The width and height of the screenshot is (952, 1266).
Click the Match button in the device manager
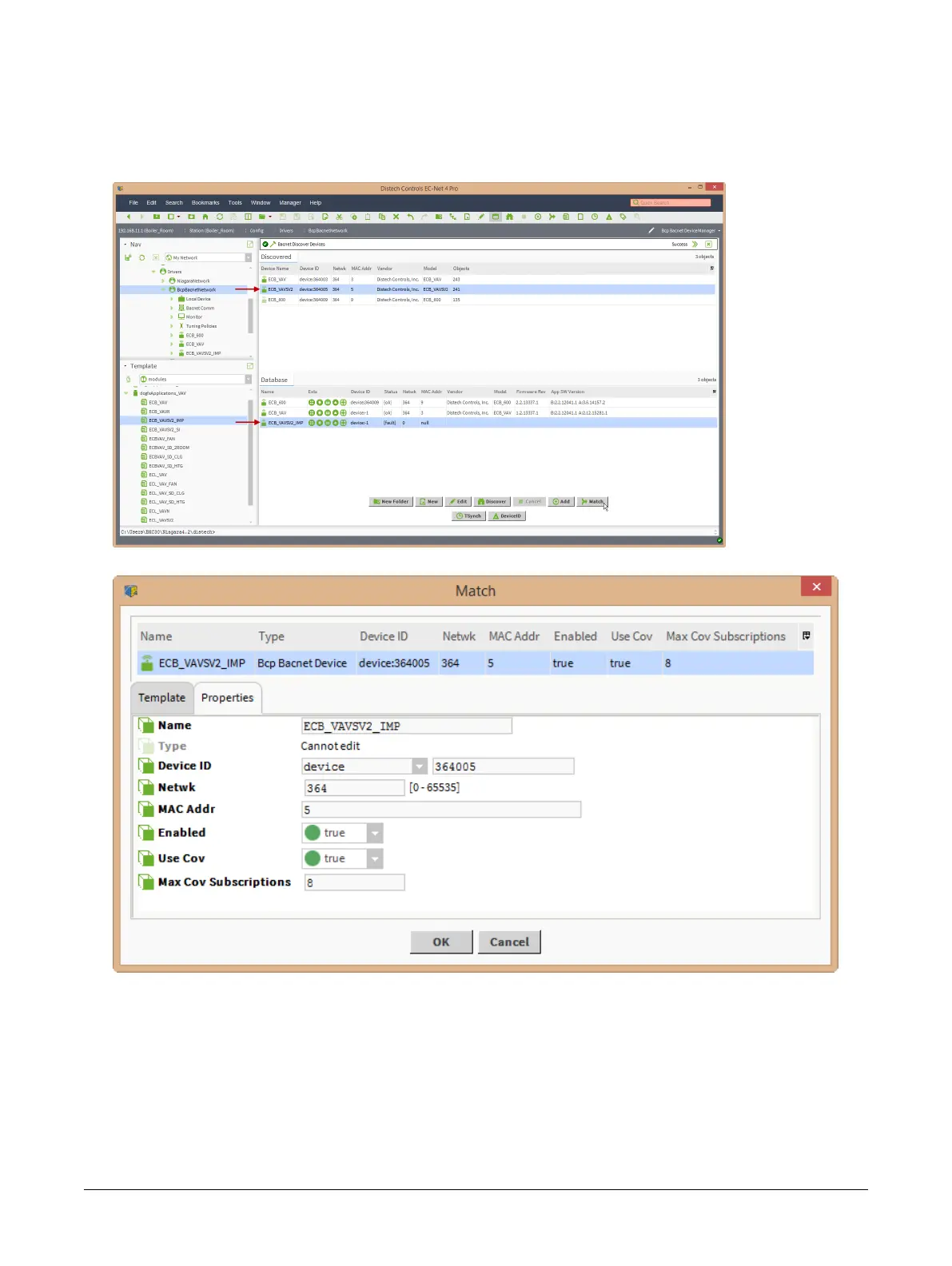click(593, 502)
